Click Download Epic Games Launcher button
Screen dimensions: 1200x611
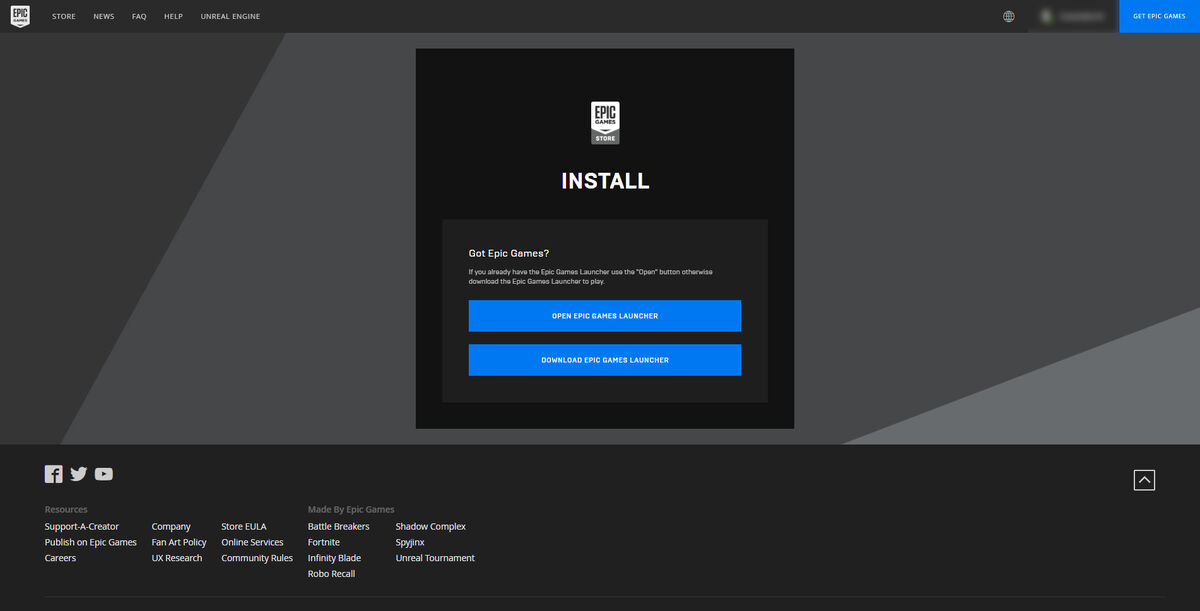tap(605, 360)
